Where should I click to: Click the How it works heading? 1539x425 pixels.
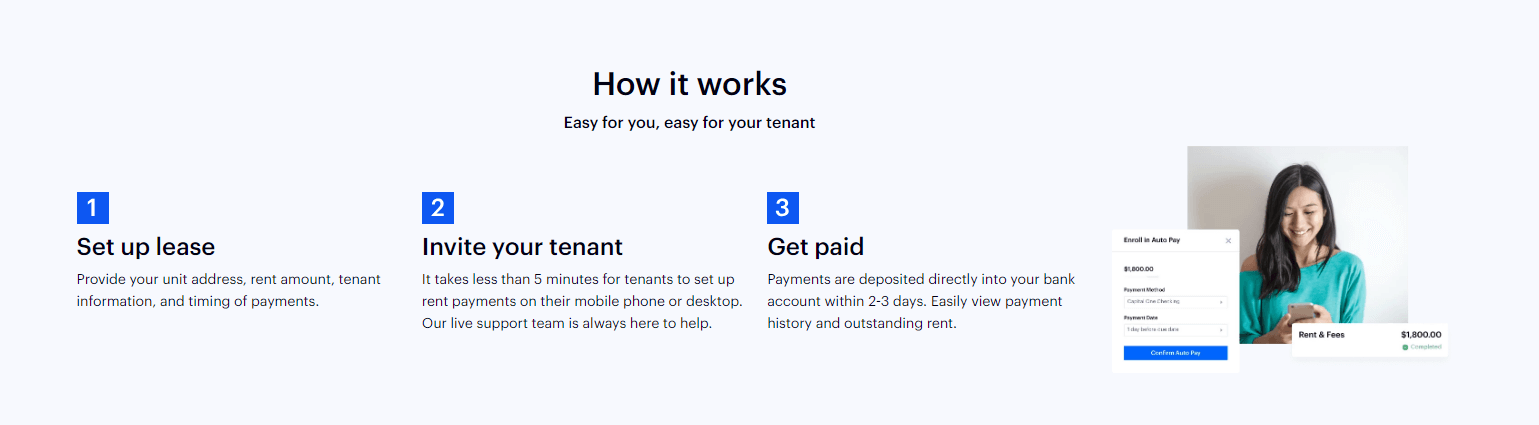click(689, 83)
